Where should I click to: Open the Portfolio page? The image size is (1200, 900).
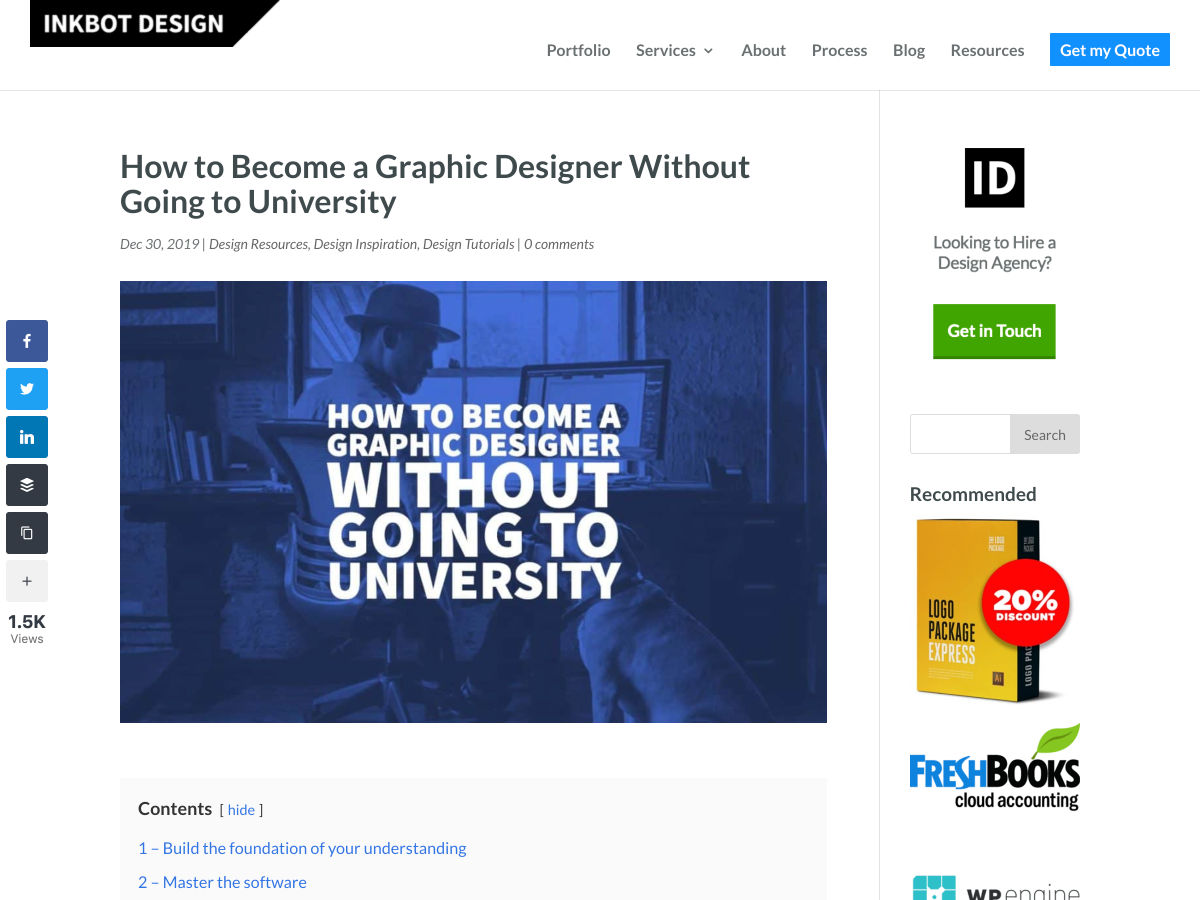point(578,50)
